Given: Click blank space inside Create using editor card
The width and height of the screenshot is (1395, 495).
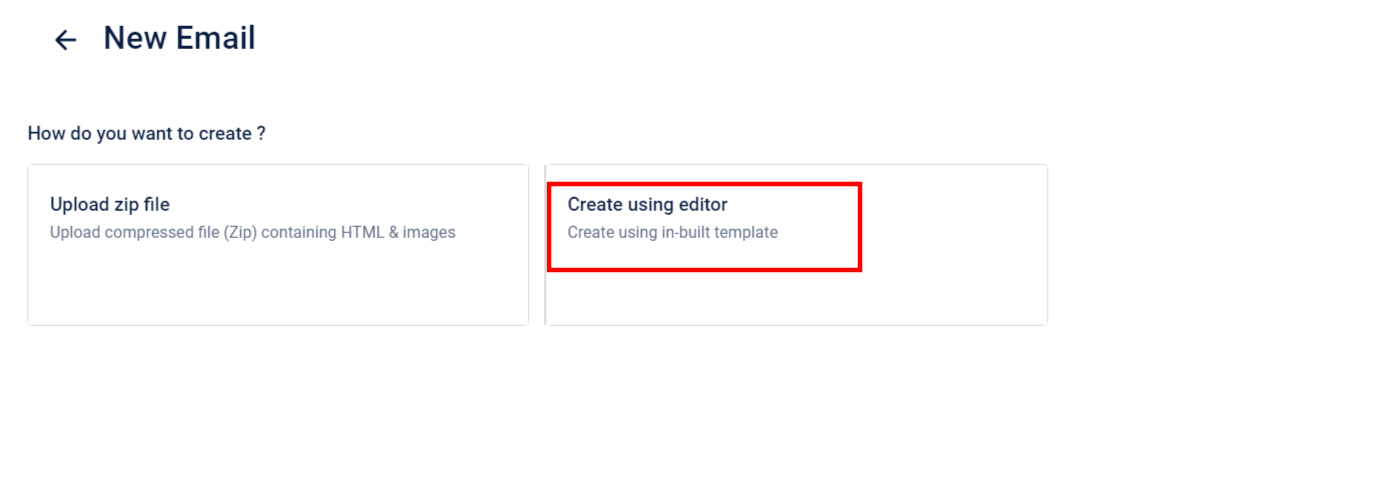Looking at the screenshot, I should coord(950,285).
